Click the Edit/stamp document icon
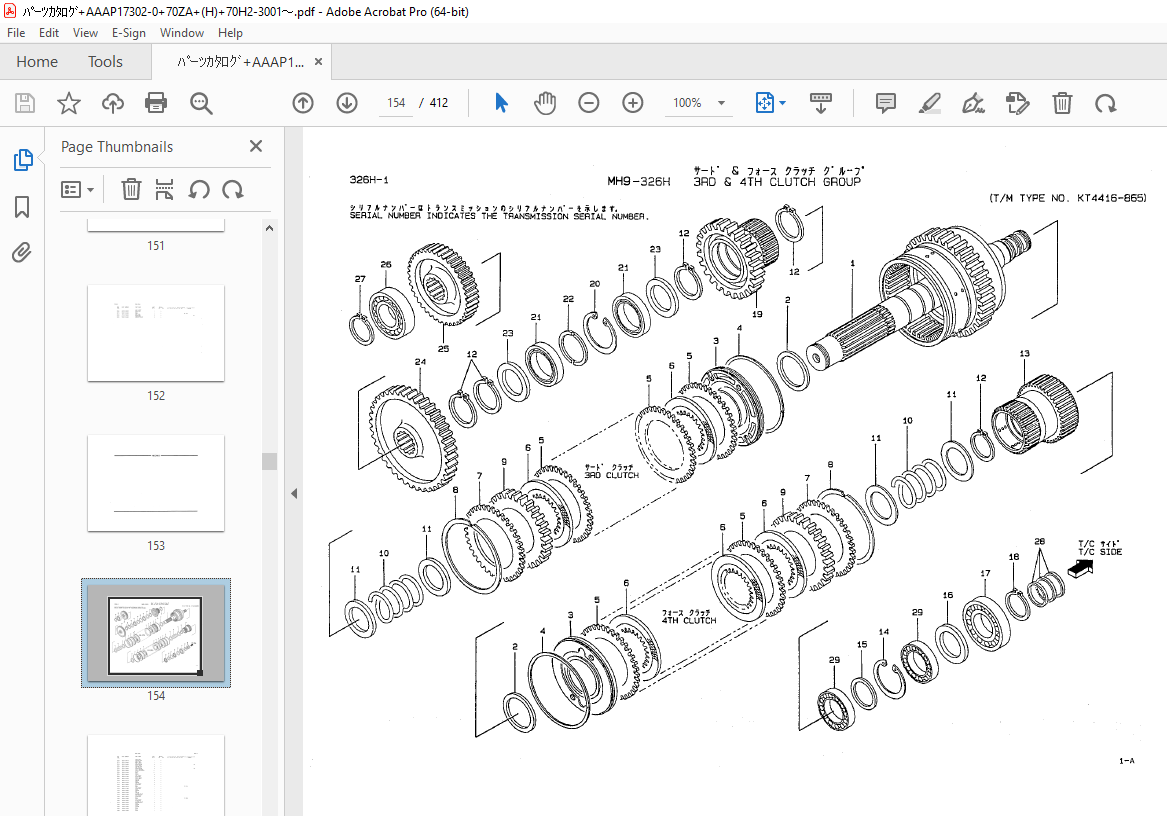The height and width of the screenshot is (816, 1167). pos(1017,103)
